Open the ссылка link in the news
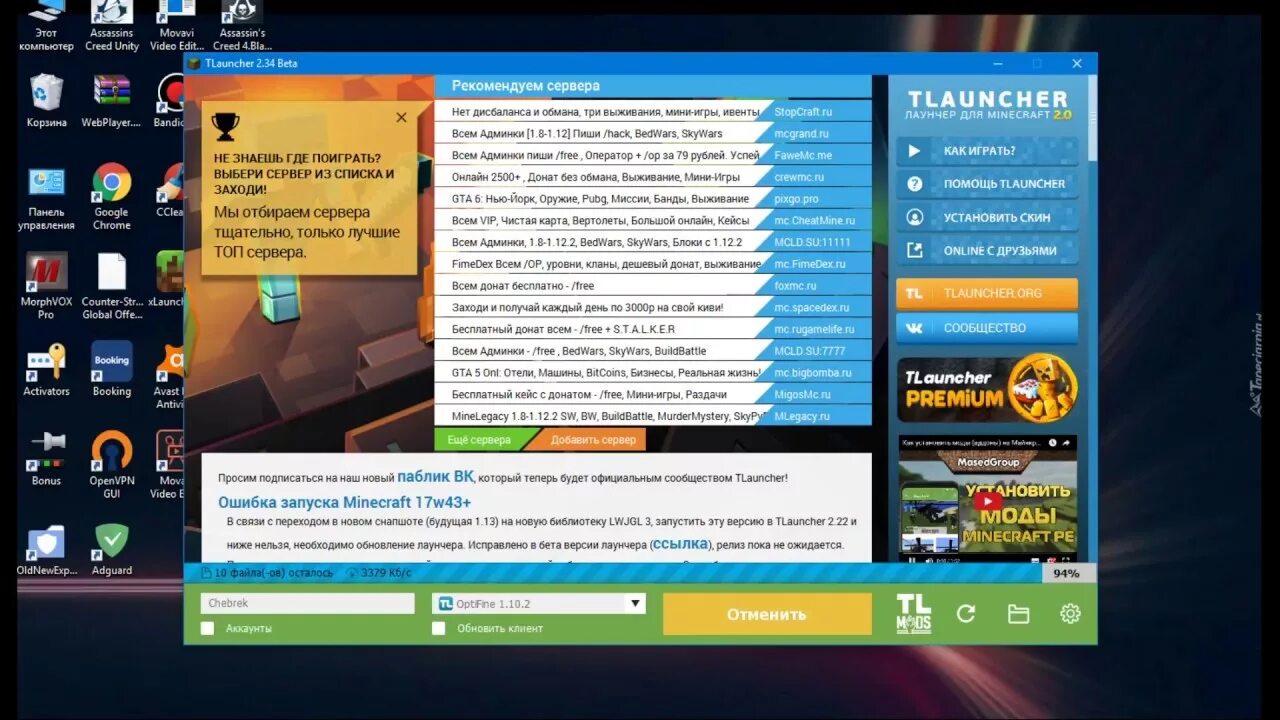 click(x=681, y=544)
